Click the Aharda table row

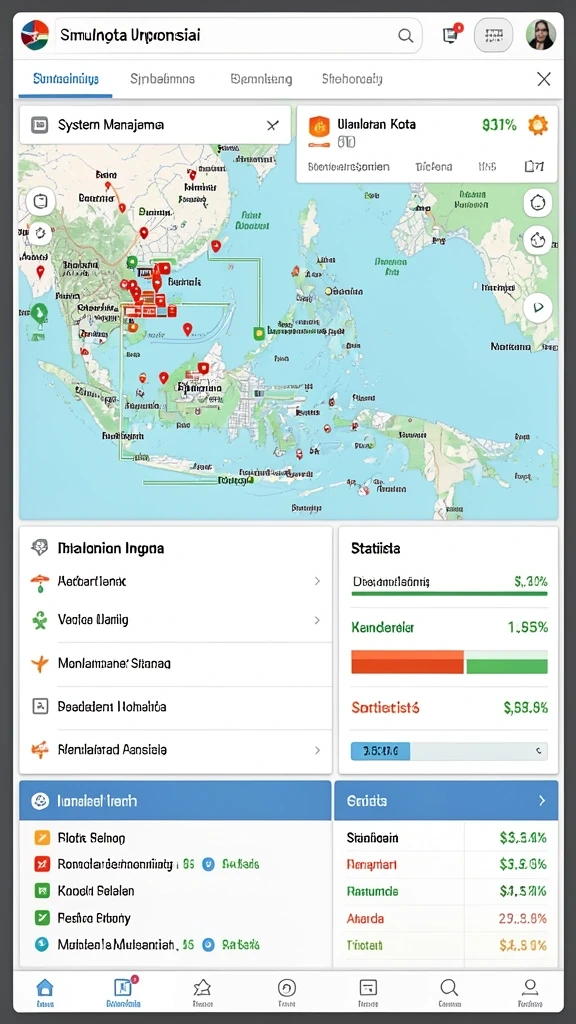[x=446, y=918]
